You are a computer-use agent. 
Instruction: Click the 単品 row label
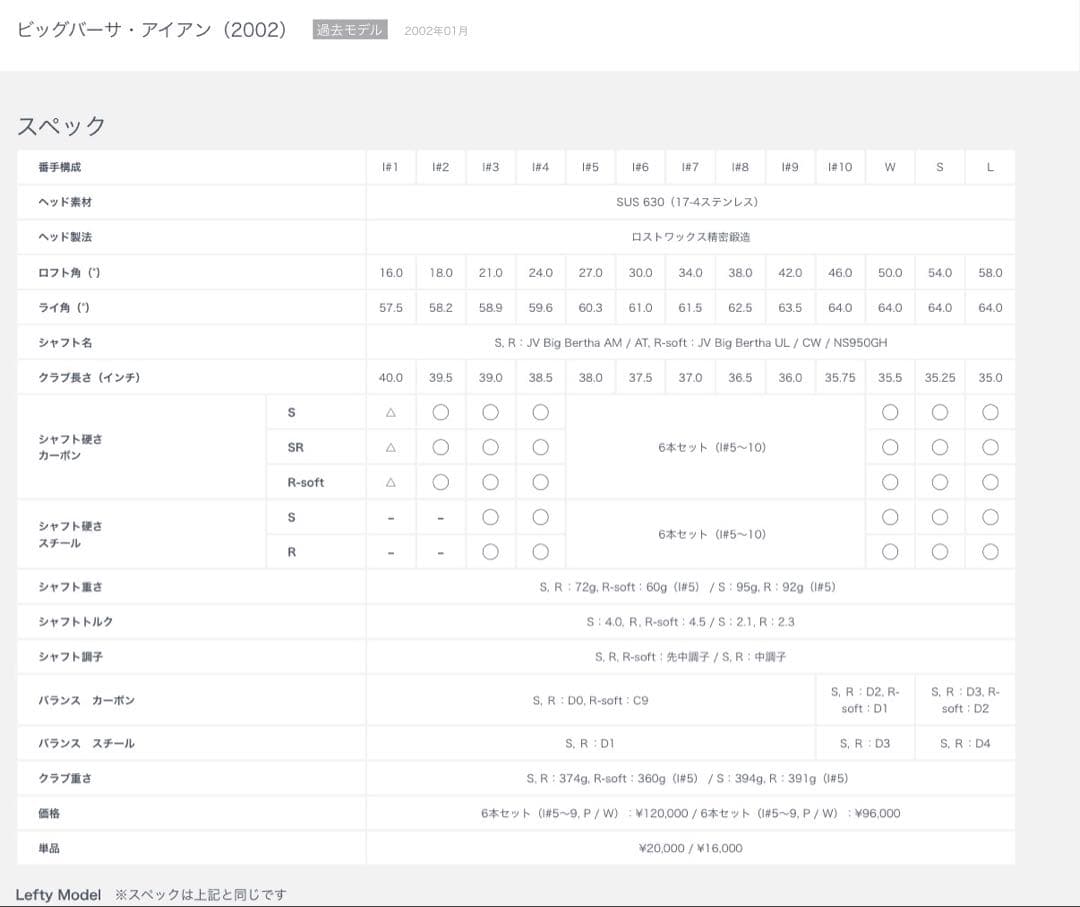[x=49, y=848]
